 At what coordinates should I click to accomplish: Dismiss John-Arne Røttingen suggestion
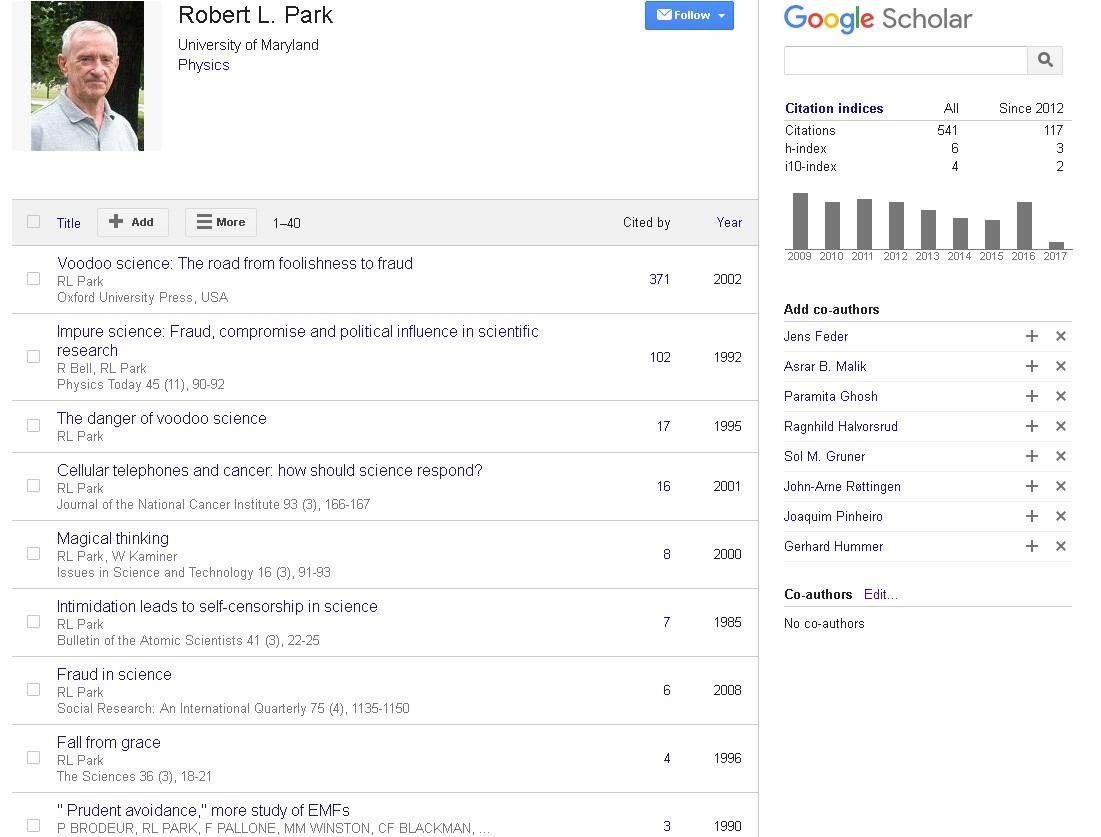[x=1061, y=486]
